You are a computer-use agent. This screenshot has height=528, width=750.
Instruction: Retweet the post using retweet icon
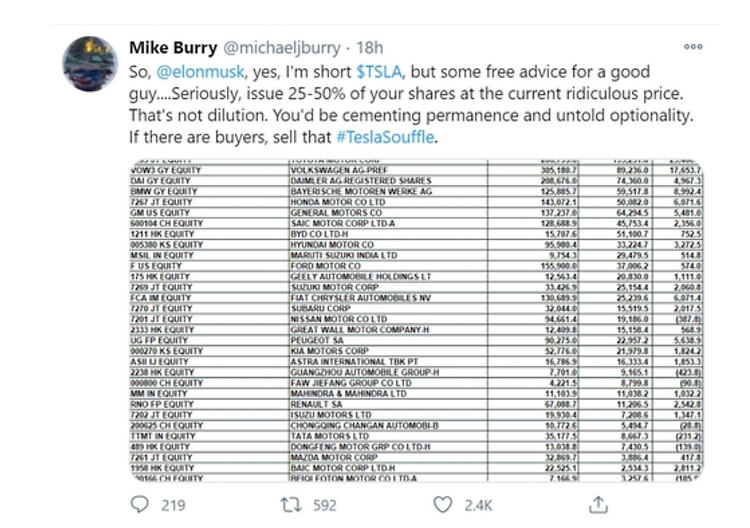tap(291, 505)
